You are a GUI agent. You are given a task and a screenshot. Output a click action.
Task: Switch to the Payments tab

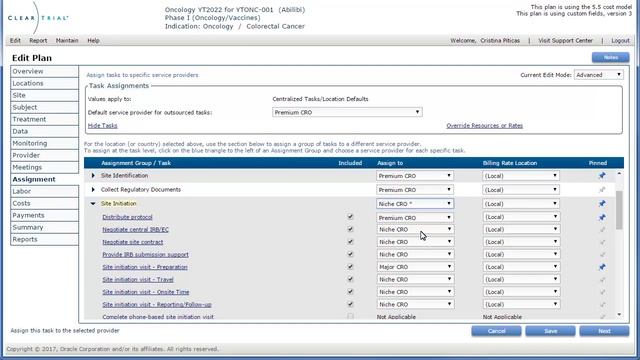point(44,216)
